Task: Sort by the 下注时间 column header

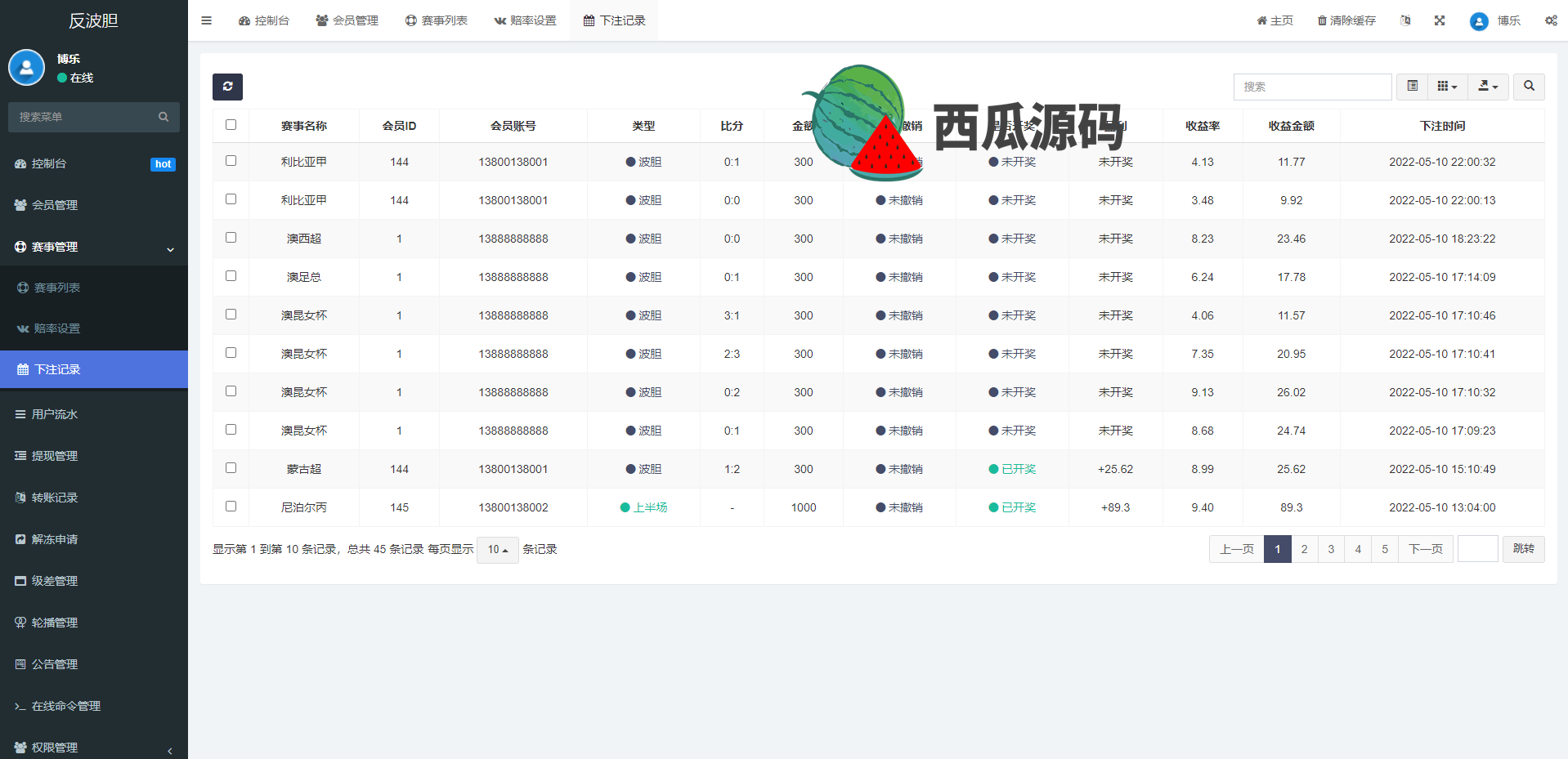Action: pos(1442,126)
